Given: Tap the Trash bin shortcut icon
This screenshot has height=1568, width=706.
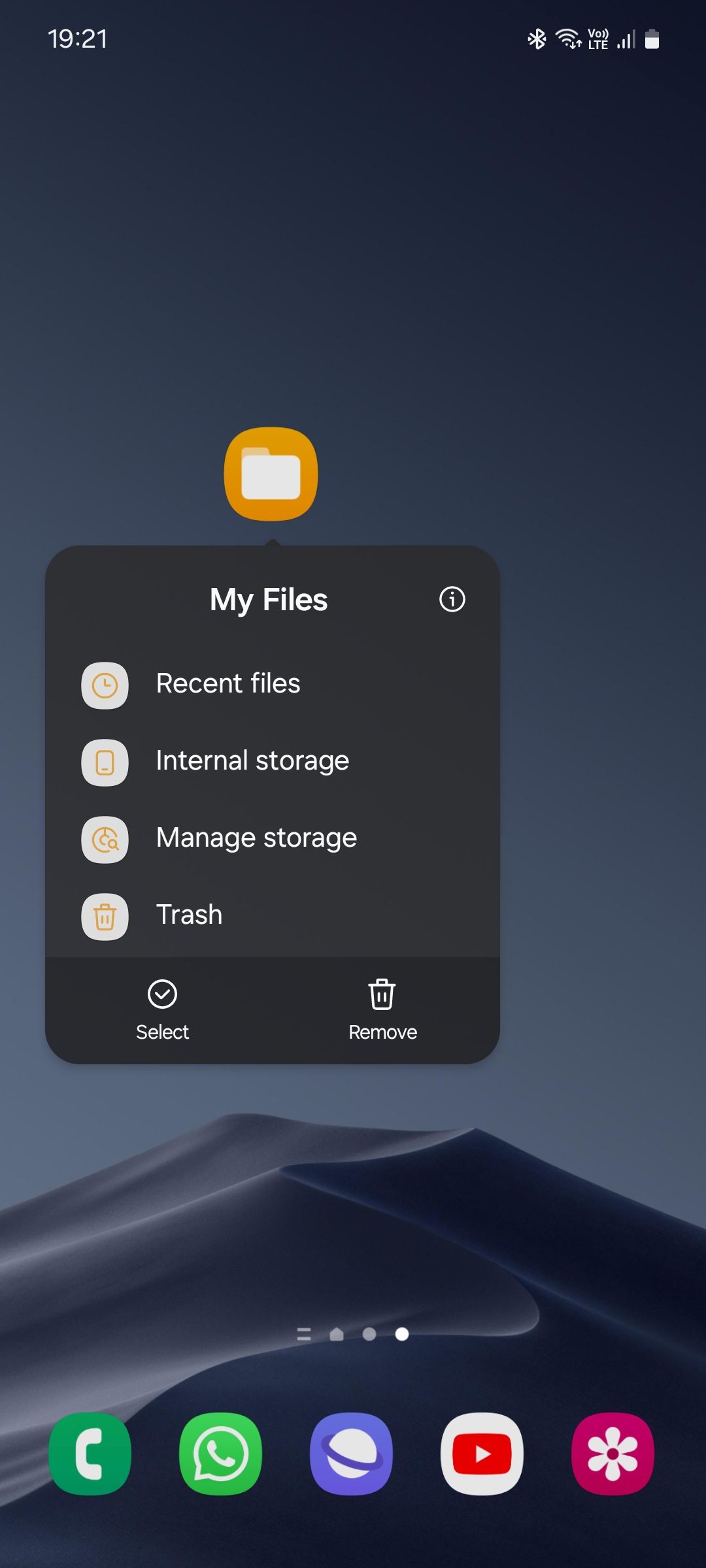Looking at the screenshot, I should tap(105, 917).
